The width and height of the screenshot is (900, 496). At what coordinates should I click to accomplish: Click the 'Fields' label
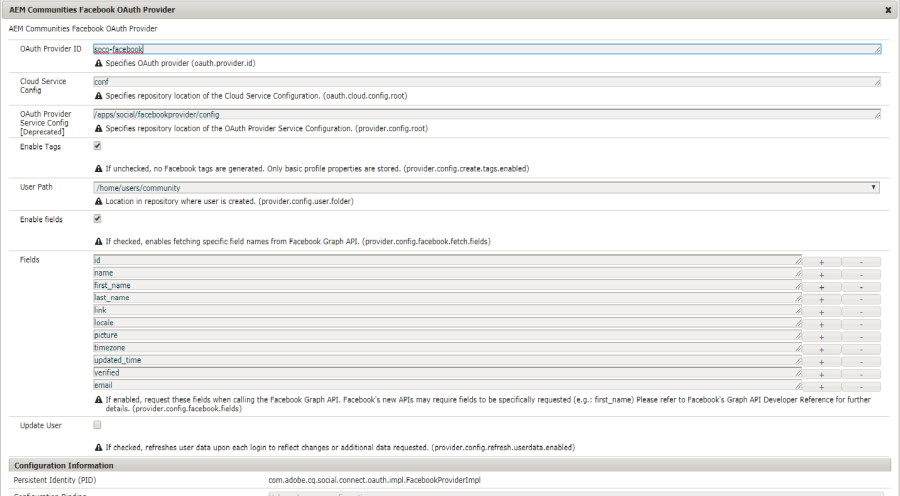tap(30, 260)
